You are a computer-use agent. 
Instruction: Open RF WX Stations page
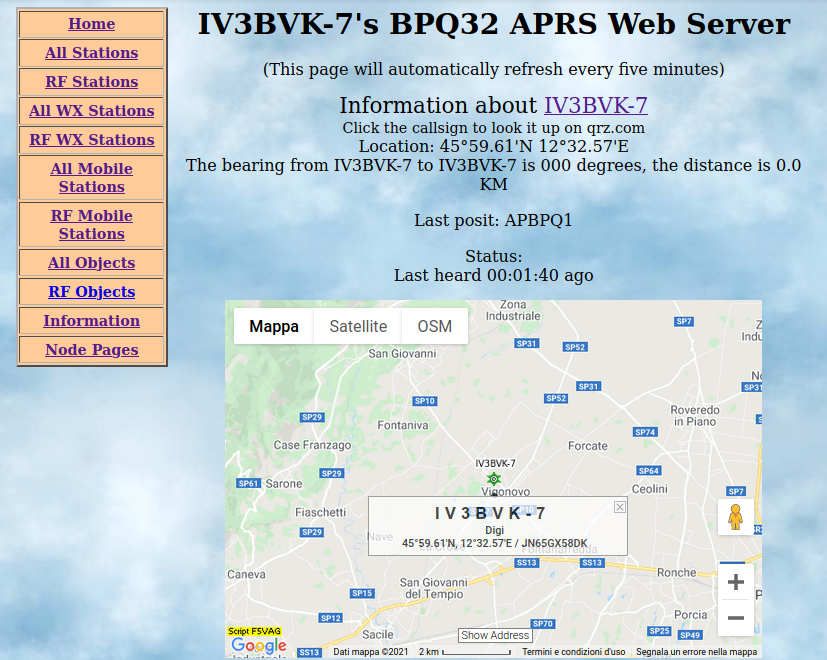[92, 140]
